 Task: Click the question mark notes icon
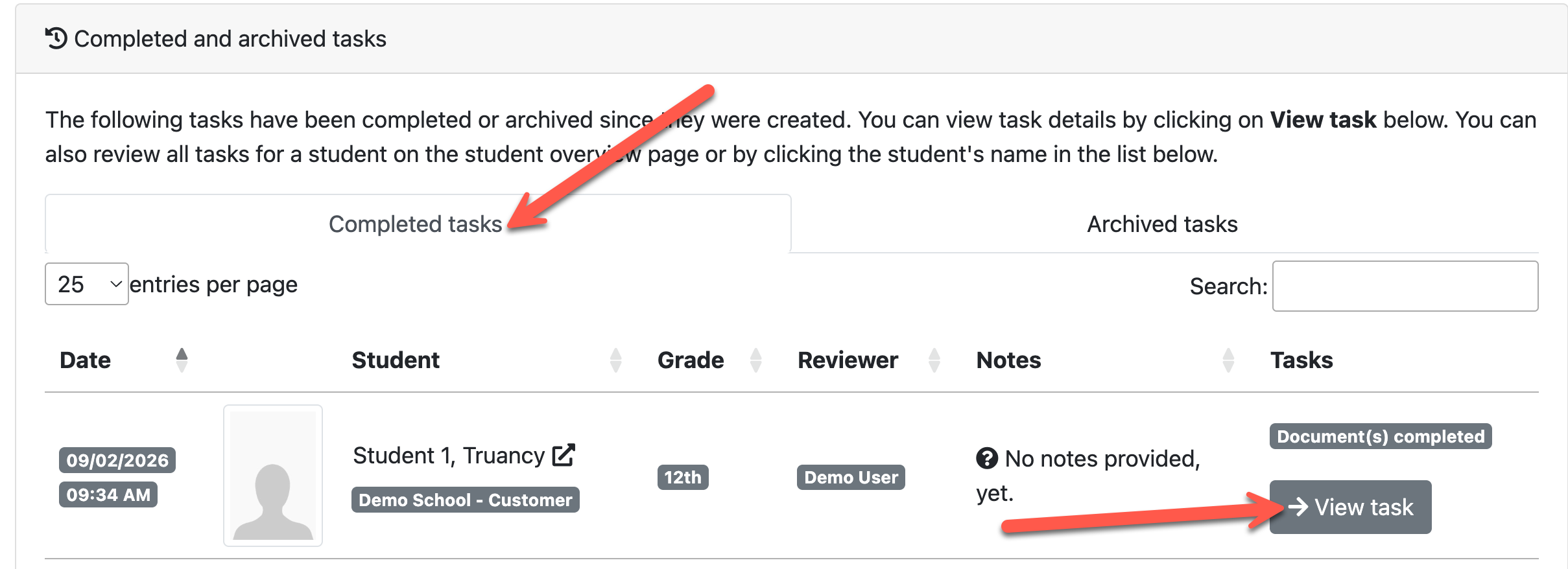pos(987,458)
